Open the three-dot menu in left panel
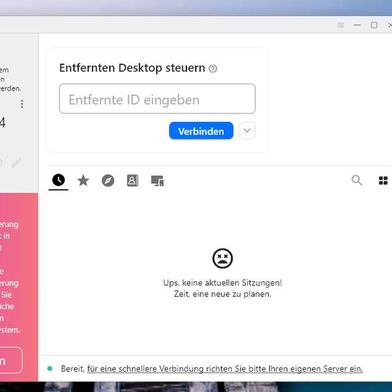The image size is (392, 392). click(x=22, y=104)
